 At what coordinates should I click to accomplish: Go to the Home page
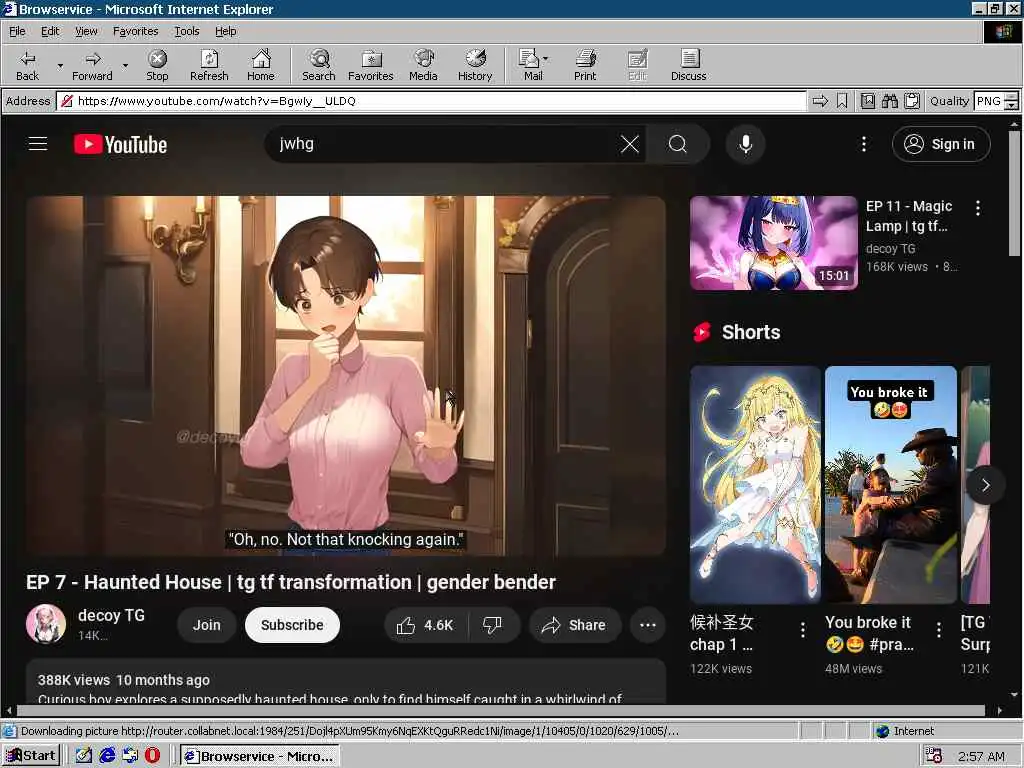261,65
